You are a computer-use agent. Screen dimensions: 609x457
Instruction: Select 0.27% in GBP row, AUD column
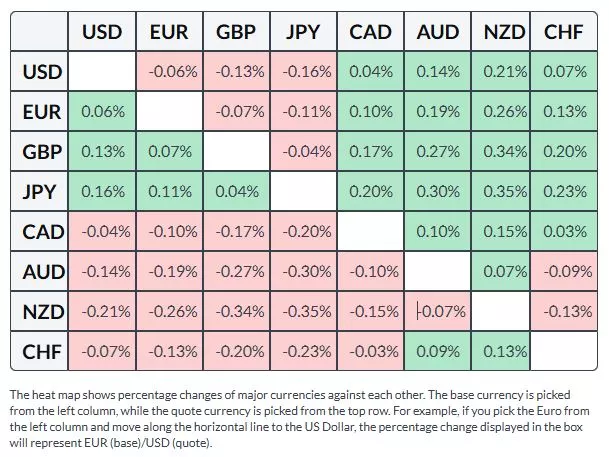pos(437,152)
